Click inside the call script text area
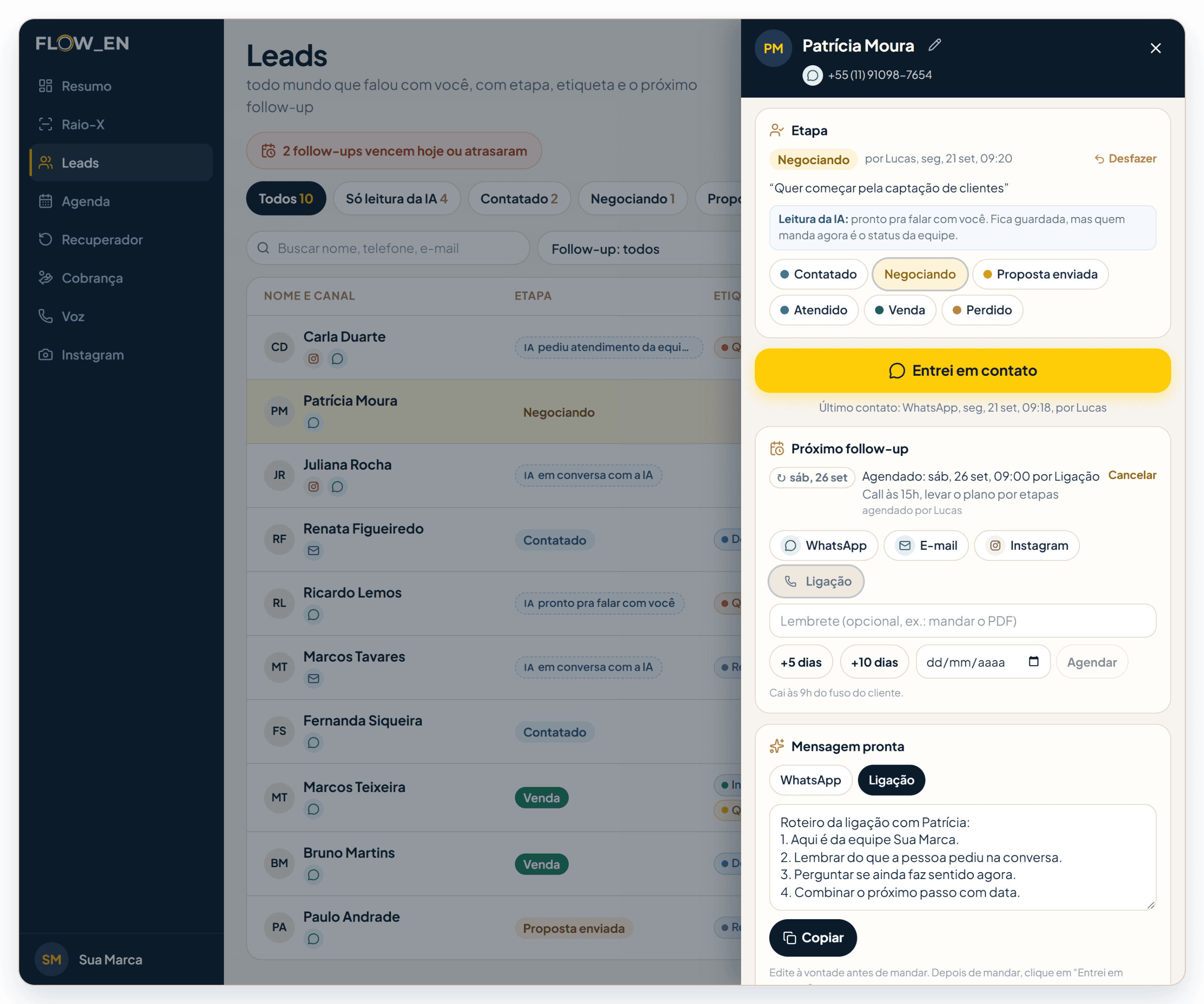The height and width of the screenshot is (1004, 1204). [x=963, y=858]
